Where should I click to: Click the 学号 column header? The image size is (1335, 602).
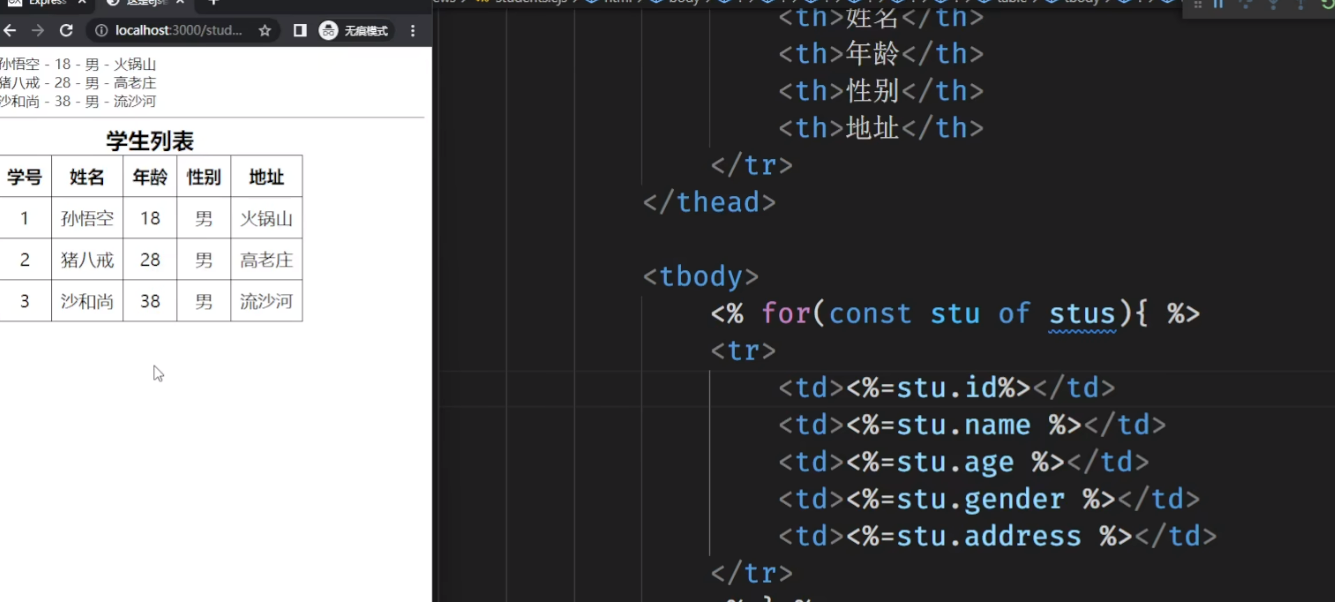pyautogui.click(x=25, y=177)
